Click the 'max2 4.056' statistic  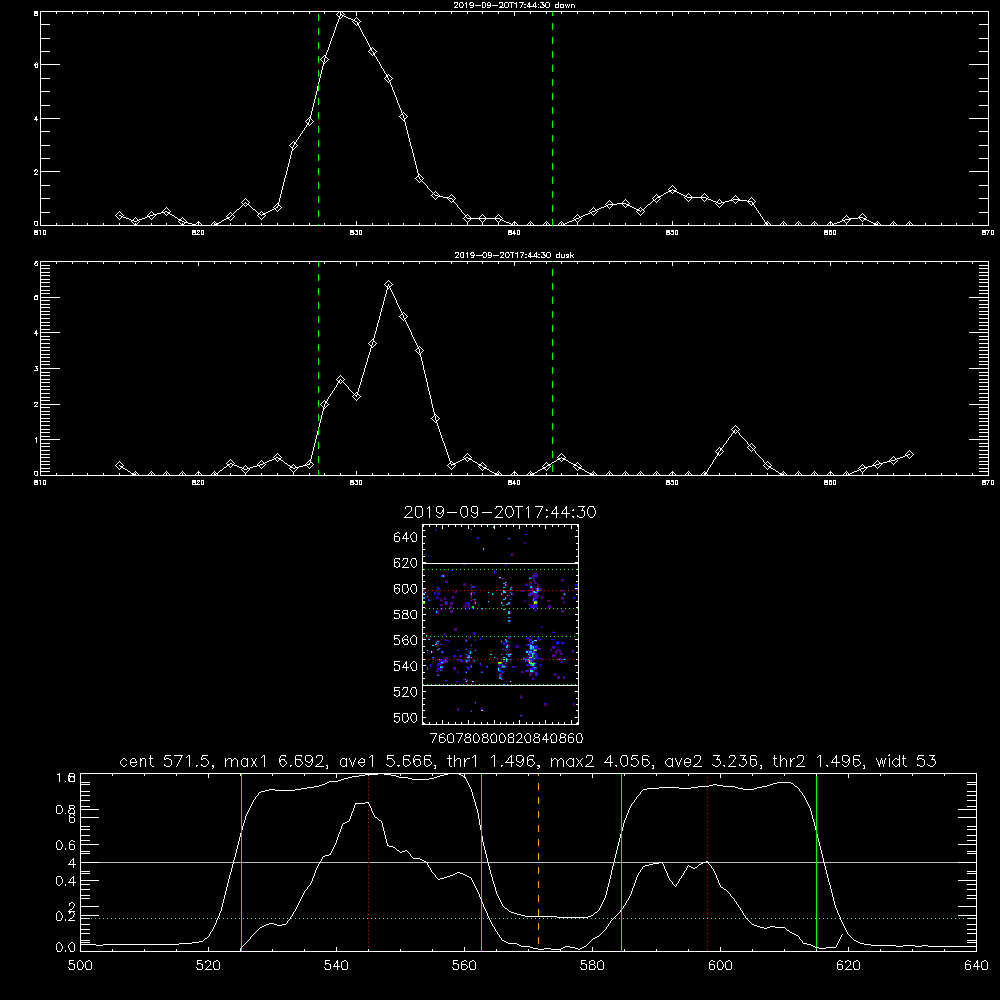(x=600, y=761)
